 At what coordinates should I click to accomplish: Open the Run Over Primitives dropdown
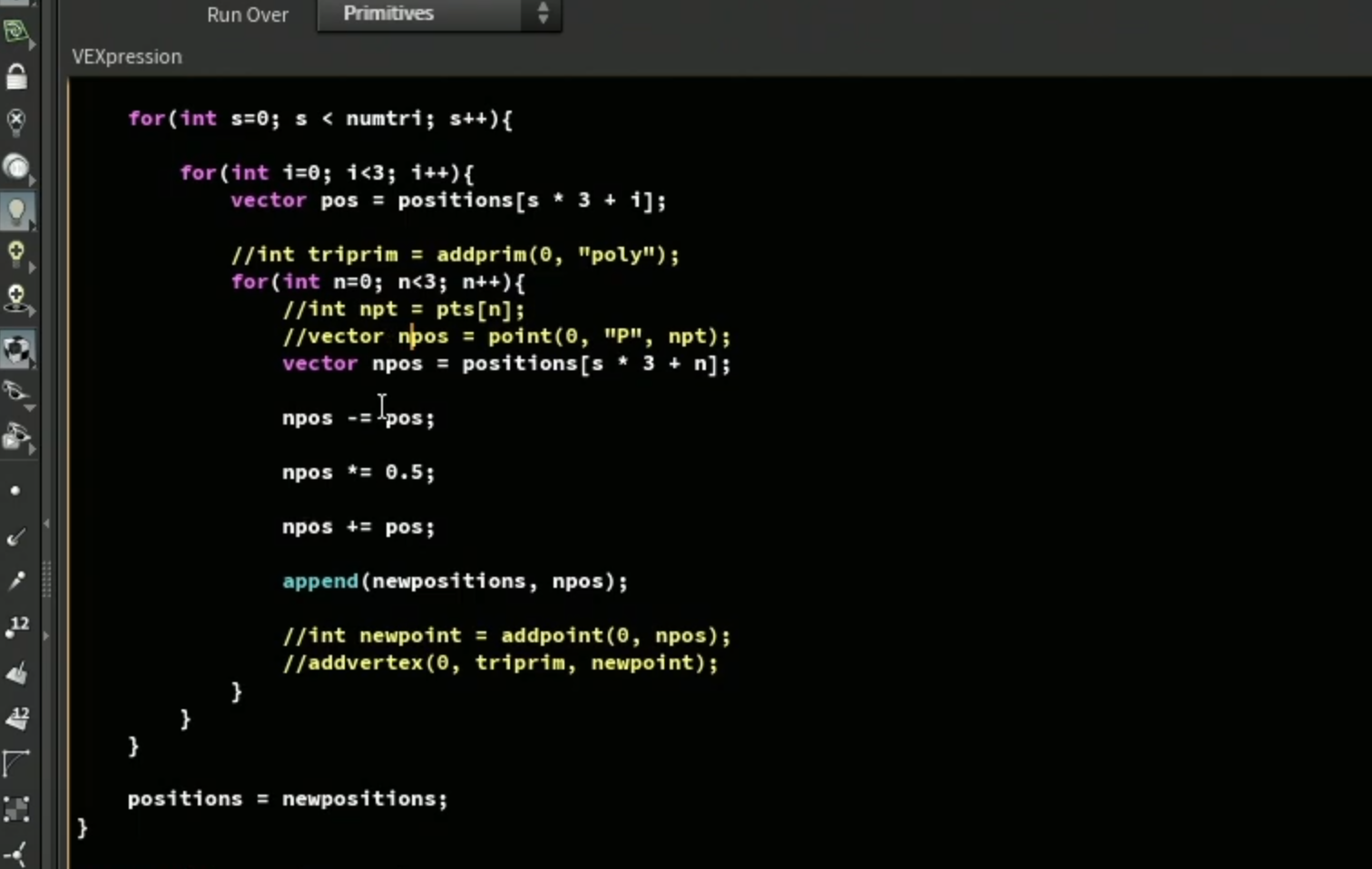(x=439, y=14)
